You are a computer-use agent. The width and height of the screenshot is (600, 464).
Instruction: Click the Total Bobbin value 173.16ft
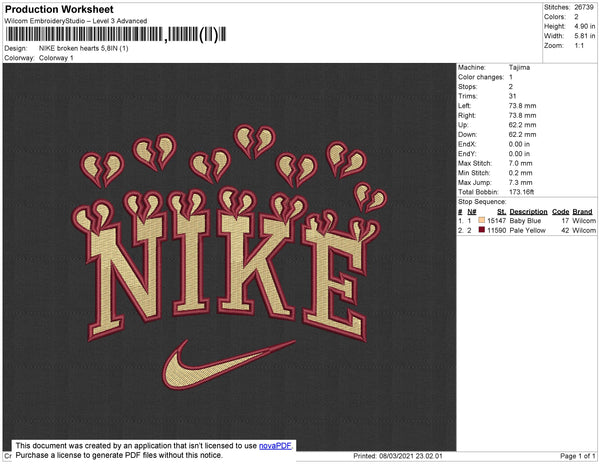tap(521, 192)
